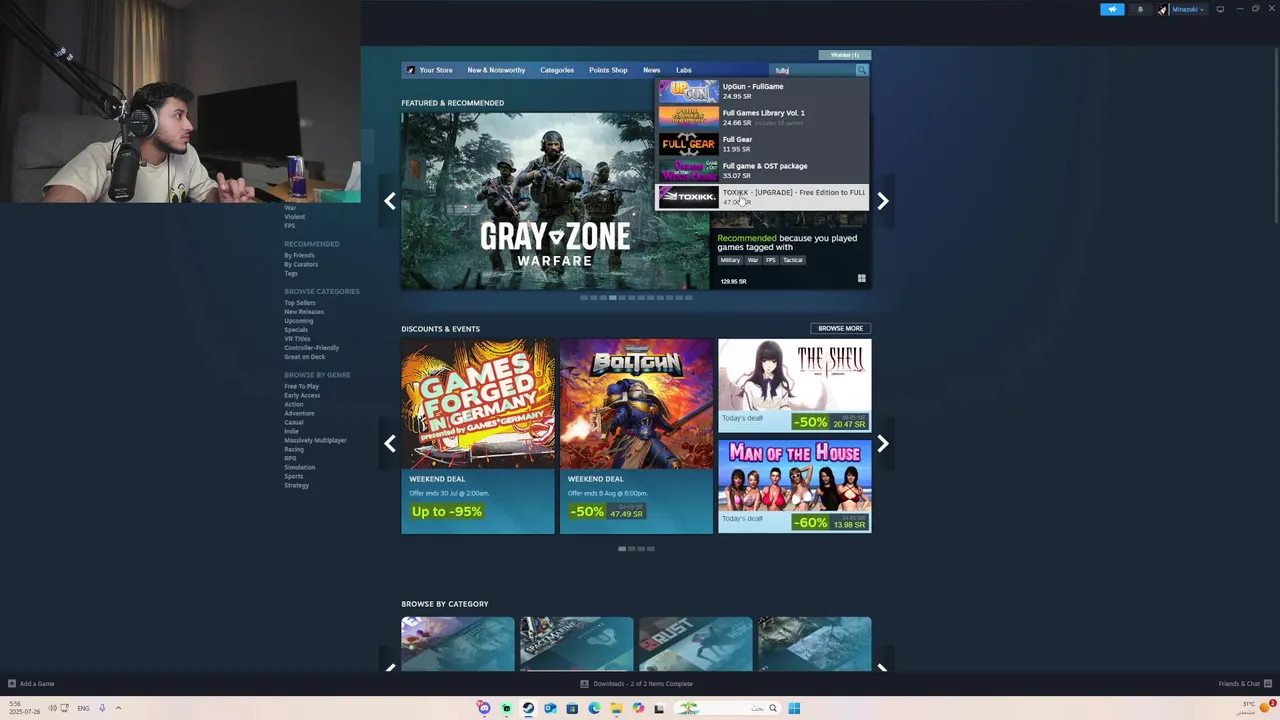Viewport: 1280px width, 720px height.
Task: Browse Early Access genre
Action: (302, 395)
